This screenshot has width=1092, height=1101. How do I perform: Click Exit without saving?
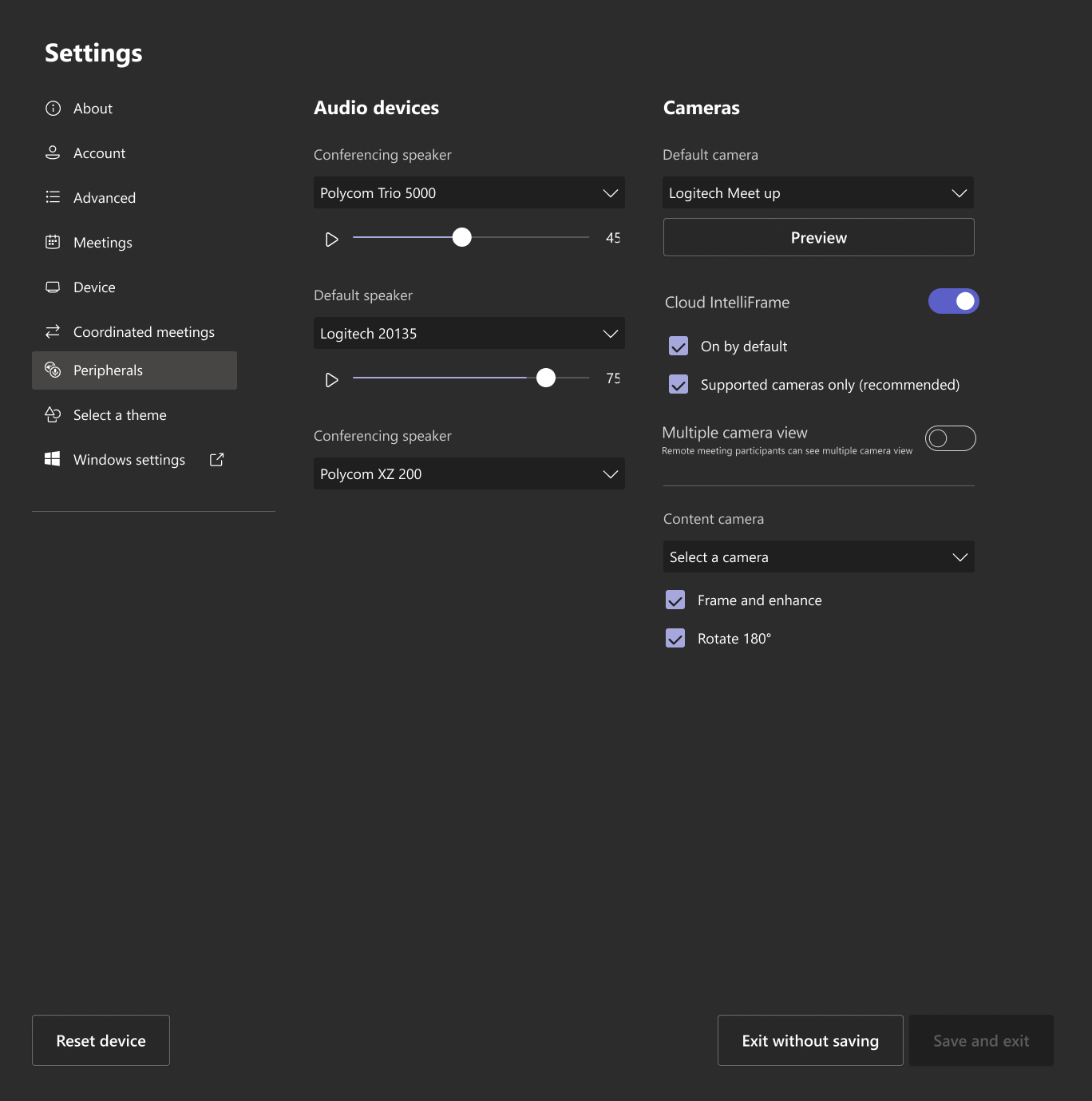pyautogui.click(x=810, y=1040)
